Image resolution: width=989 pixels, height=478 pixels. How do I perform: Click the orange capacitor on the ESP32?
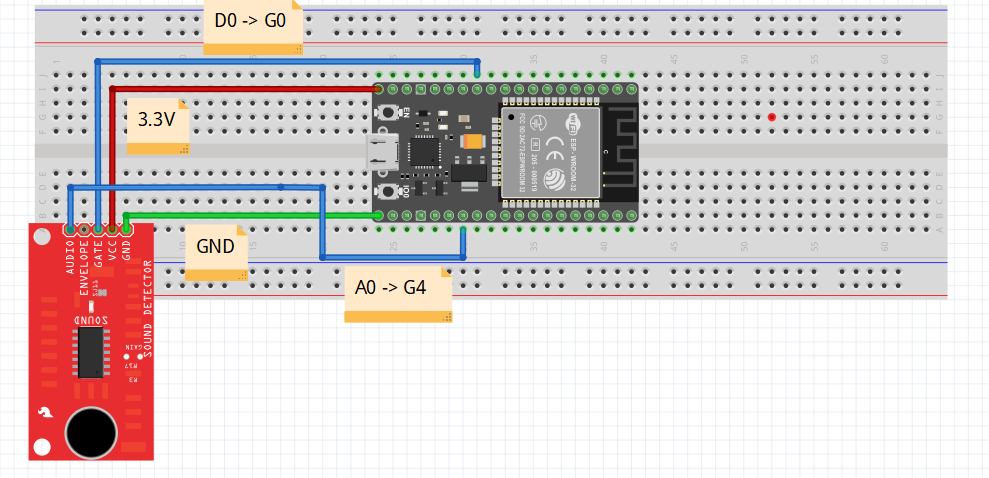[x=472, y=142]
